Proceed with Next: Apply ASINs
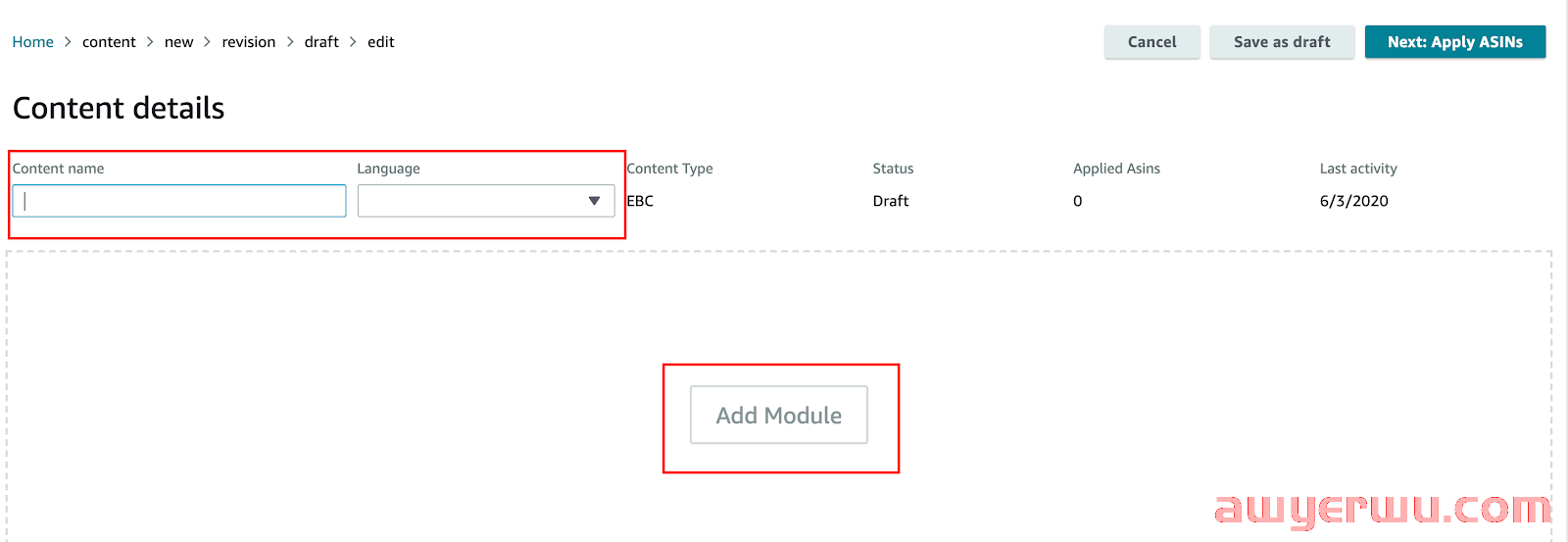This screenshot has height=542, width=1568. tap(1454, 42)
